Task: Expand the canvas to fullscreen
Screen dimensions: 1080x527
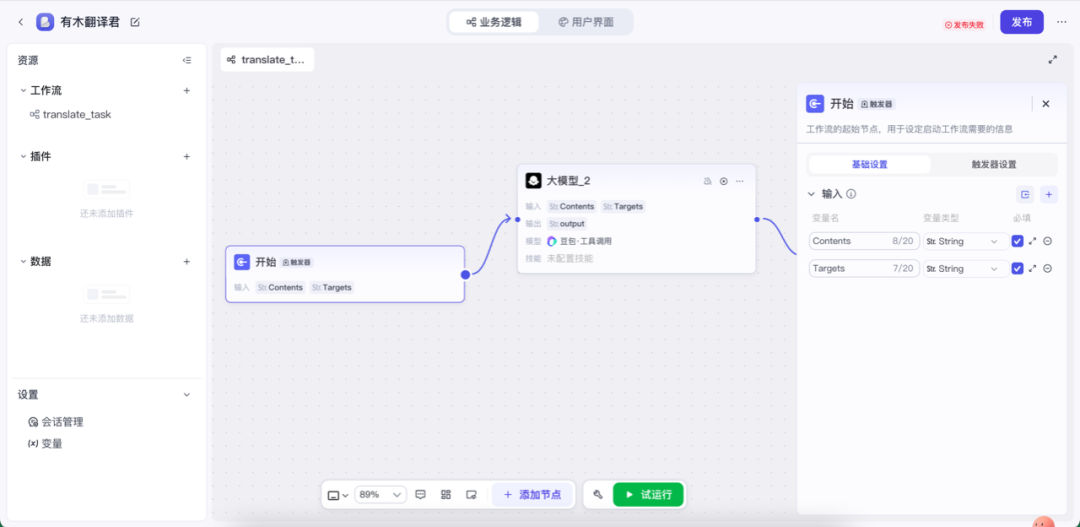Action: pyautogui.click(x=1052, y=60)
